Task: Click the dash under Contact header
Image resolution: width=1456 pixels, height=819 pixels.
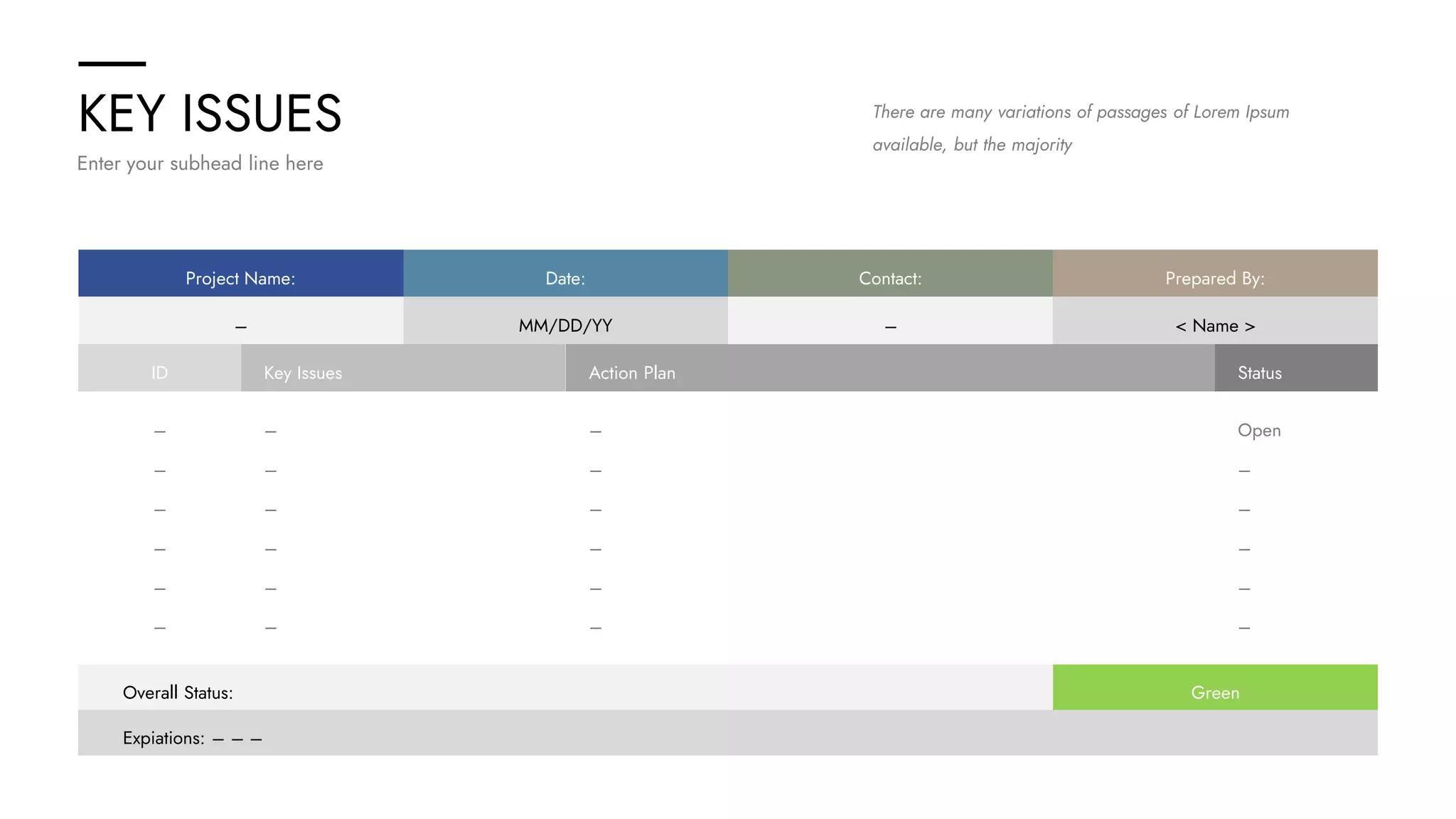Action: 890,327
